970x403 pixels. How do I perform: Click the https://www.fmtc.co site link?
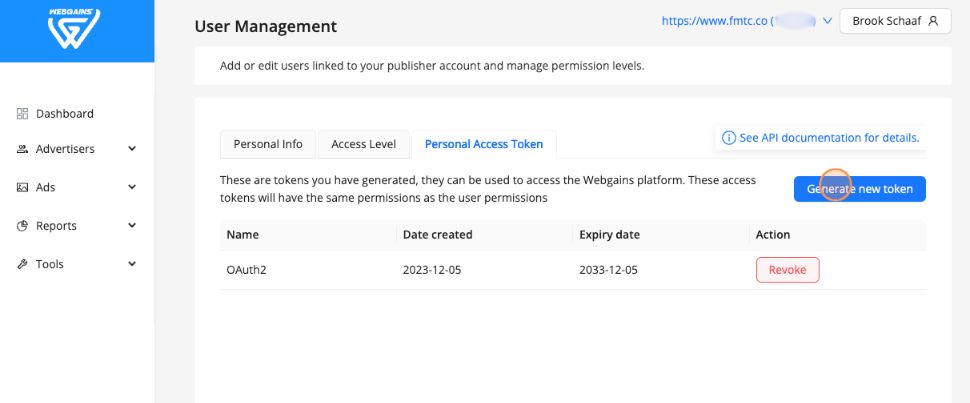click(x=715, y=20)
